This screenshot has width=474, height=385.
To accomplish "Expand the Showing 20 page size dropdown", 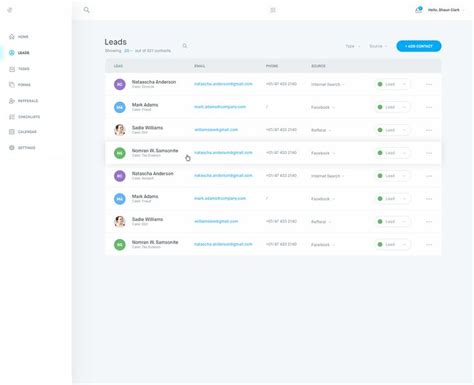I will click(128, 51).
